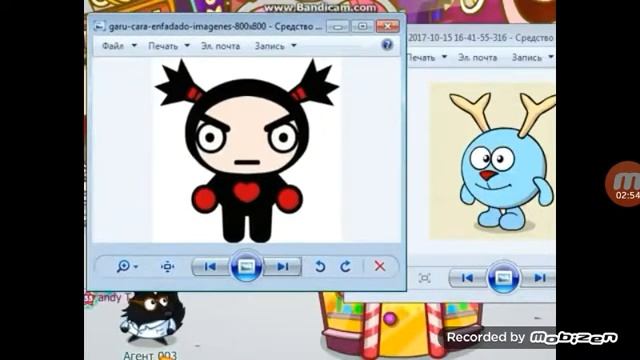Expand the Файл dropdown arrow
Viewport: 640px width, 360px height.
click(x=134, y=46)
